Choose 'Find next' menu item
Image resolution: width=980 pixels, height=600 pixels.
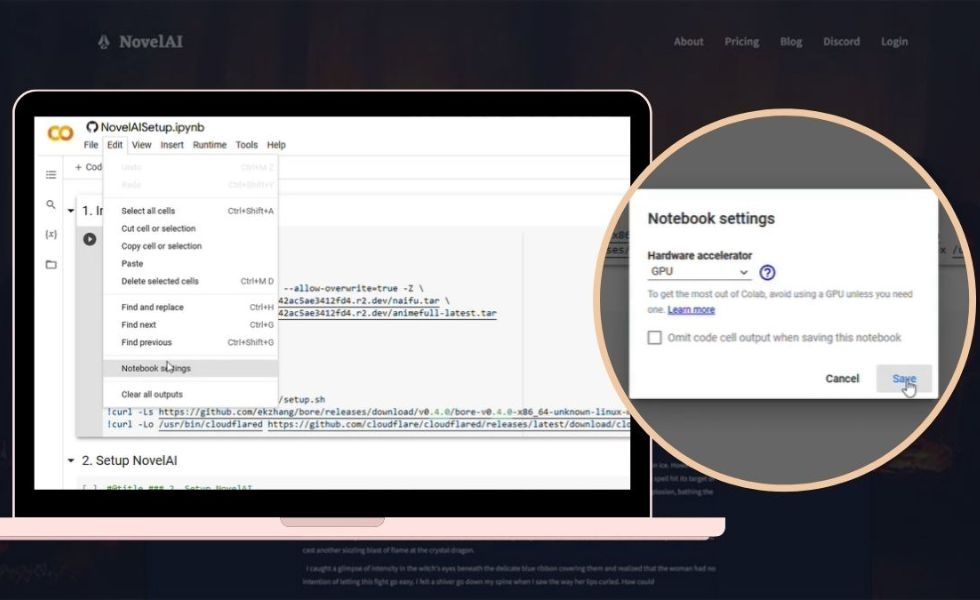coord(191,325)
